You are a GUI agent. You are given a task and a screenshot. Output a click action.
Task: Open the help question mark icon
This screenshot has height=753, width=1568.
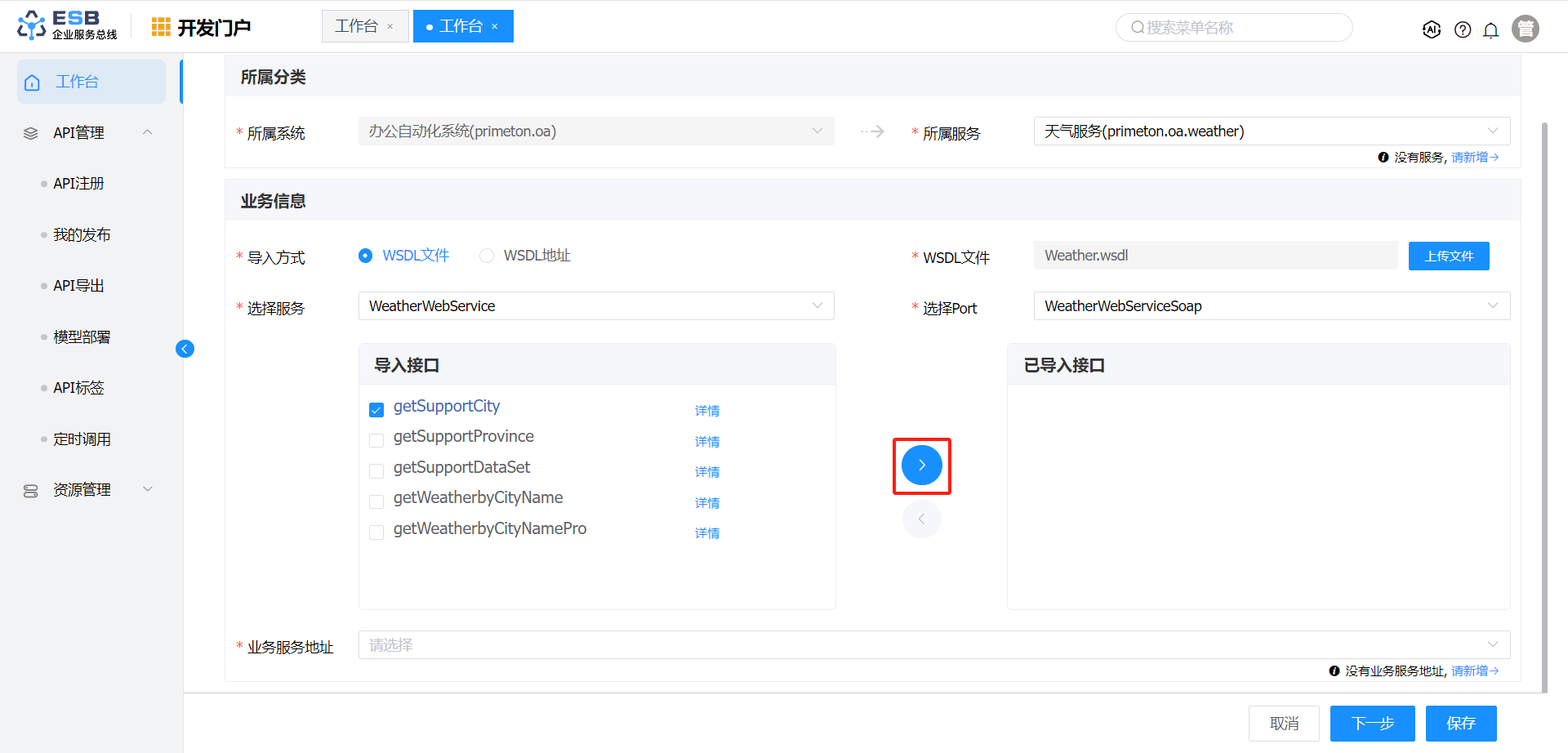[x=1463, y=29]
